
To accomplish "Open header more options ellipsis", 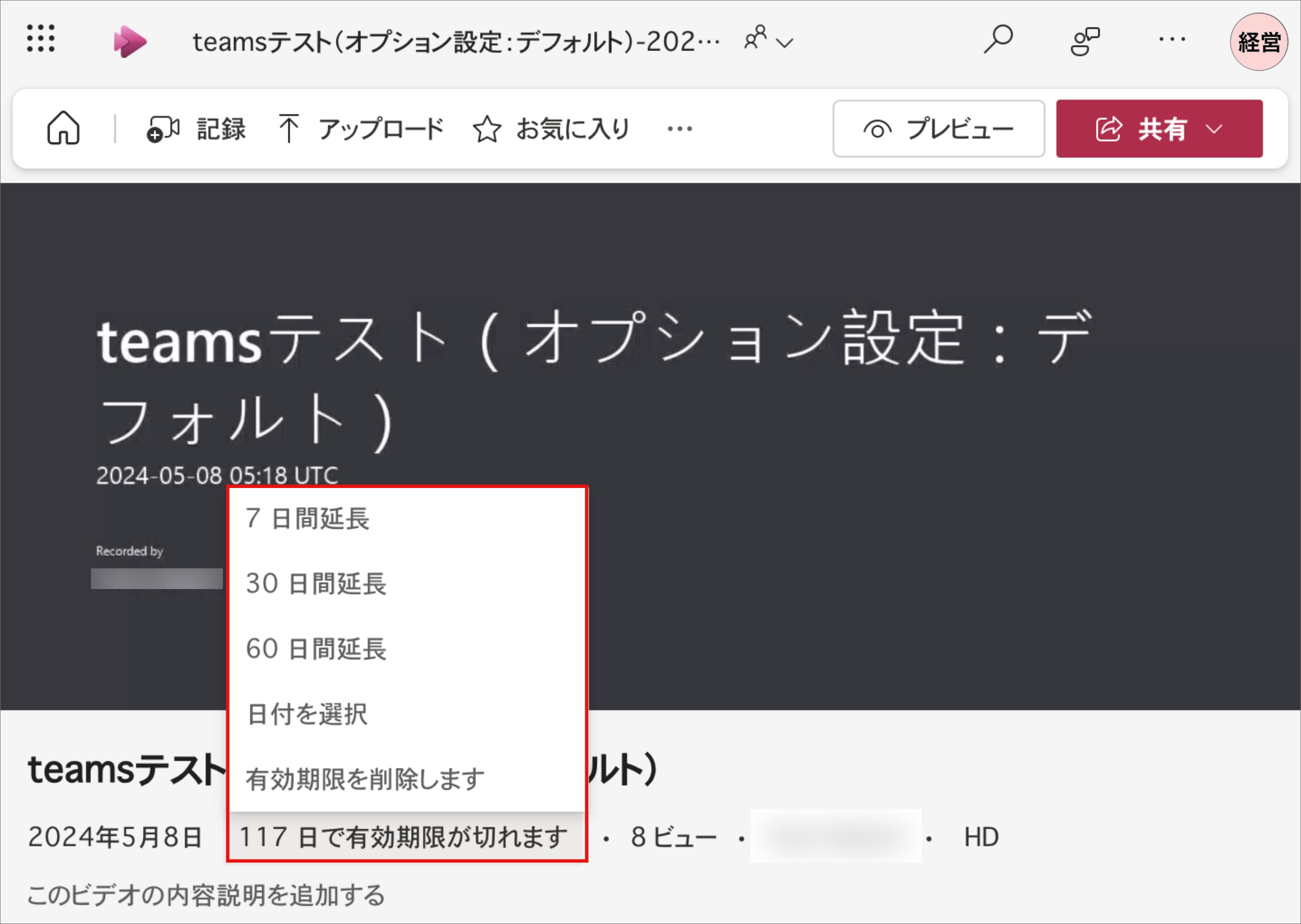I will [x=1172, y=39].
